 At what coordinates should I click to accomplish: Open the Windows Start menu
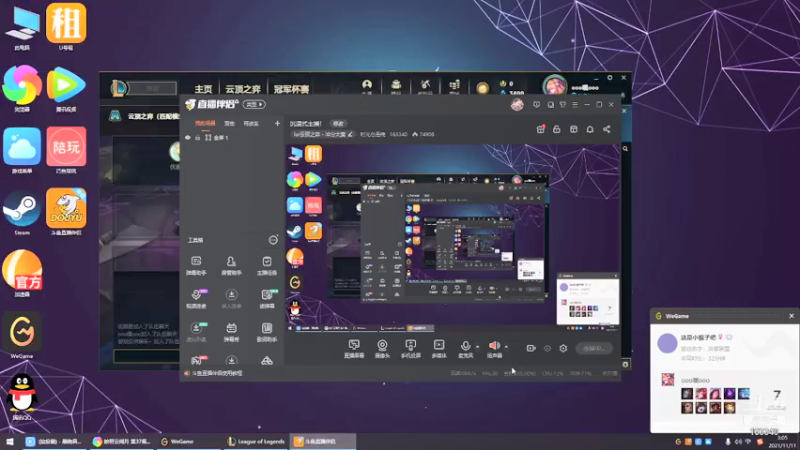tap(9, 441)
